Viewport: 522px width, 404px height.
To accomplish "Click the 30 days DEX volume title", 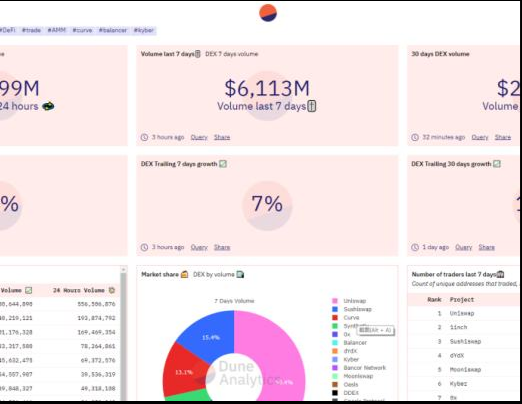I will pyautogui.click(x=440, y=54).
